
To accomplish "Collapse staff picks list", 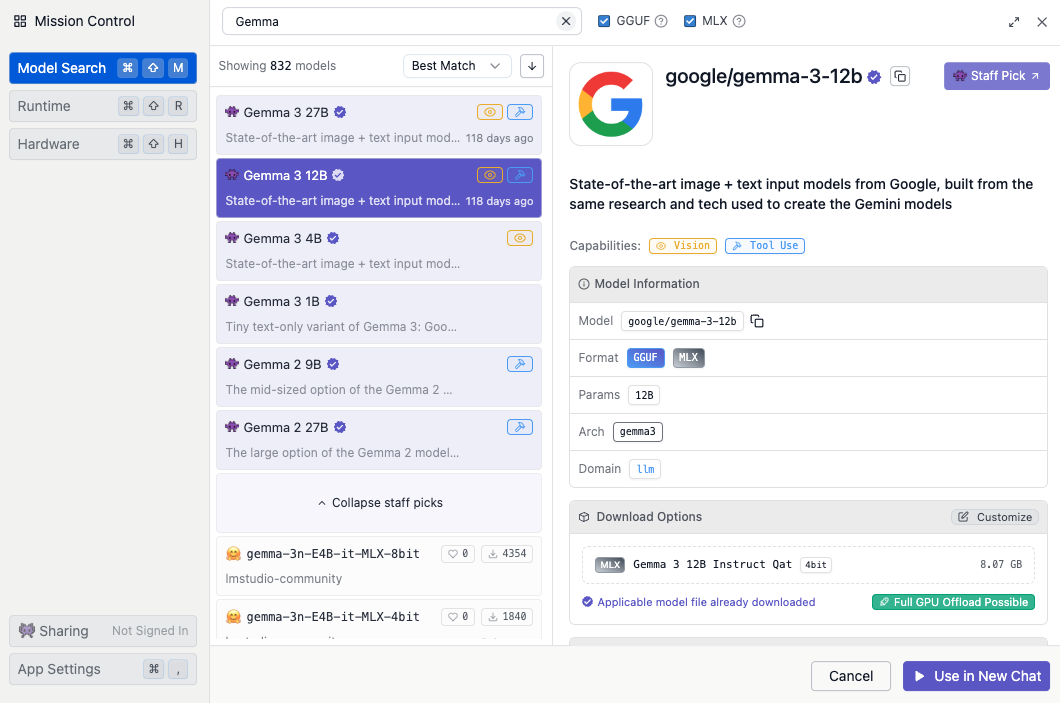I will point(379,503).
